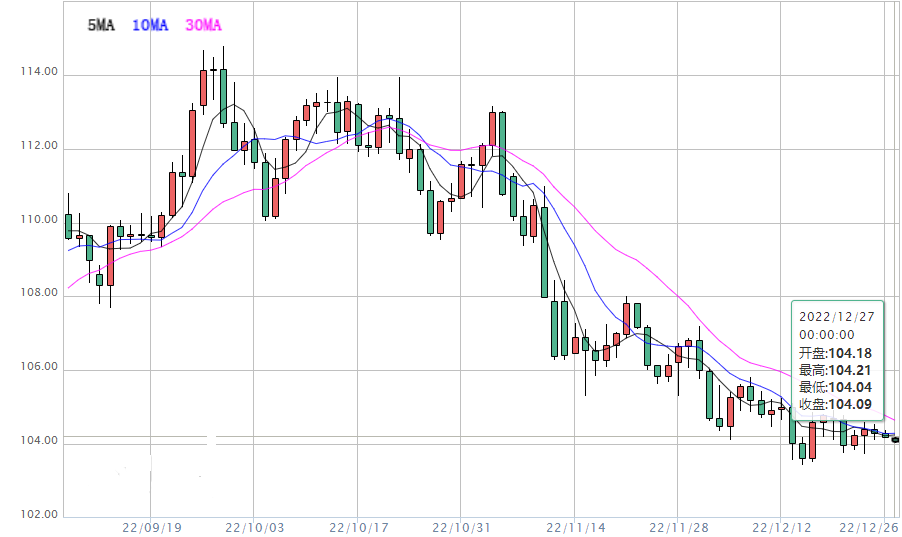Select the 22/12/12 date axis label
902x537 pixels.
(x=781, y=528)
